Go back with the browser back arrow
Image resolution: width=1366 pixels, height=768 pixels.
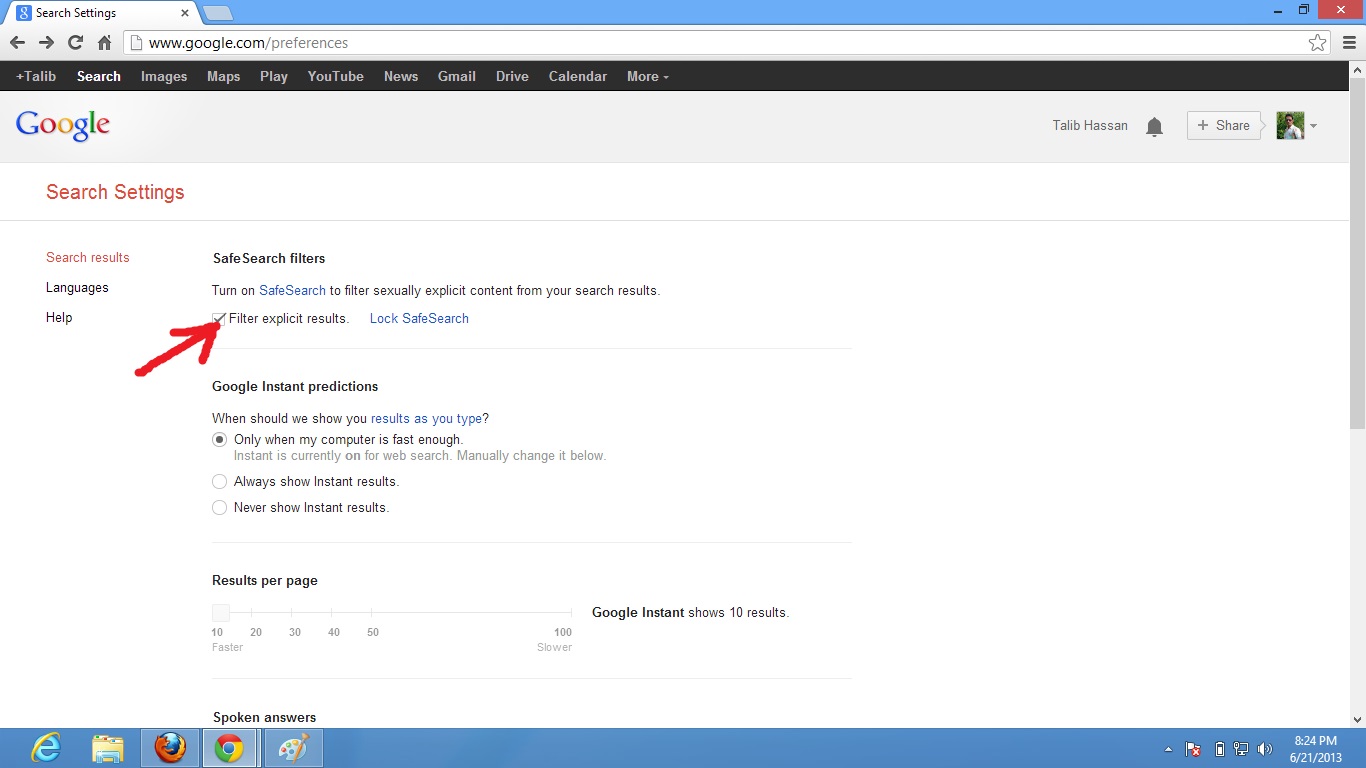17,43
